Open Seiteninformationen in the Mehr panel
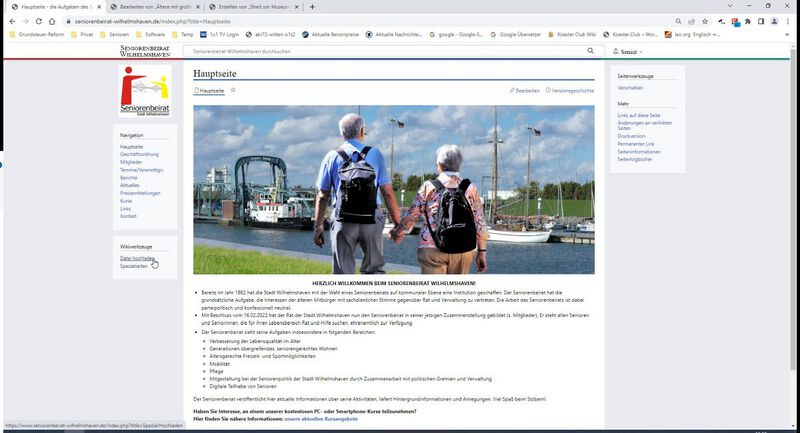The width and height of the screenshot is (800, 433). [639, 151]
